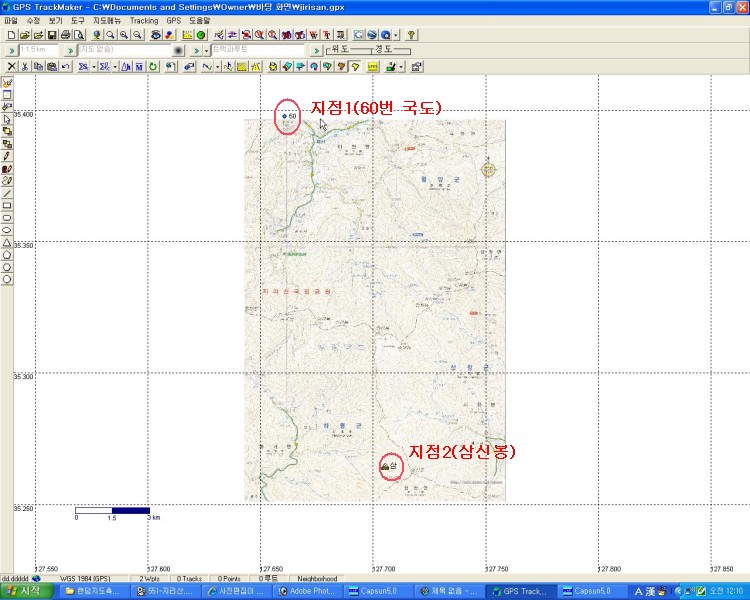This screenshot has width=750, height=600.
Task: Toggle the yellow grid display icon
Action: (242, 67)
